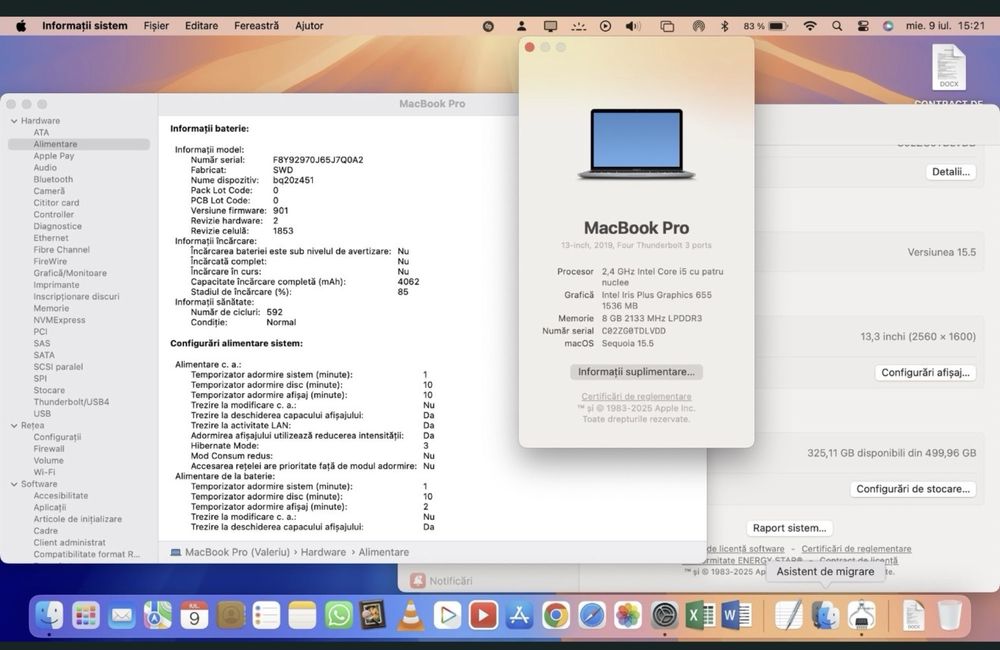This screenshot has height=650, width=1000.
Task: Open the Informații sistem menu
Action: point(85,26)
